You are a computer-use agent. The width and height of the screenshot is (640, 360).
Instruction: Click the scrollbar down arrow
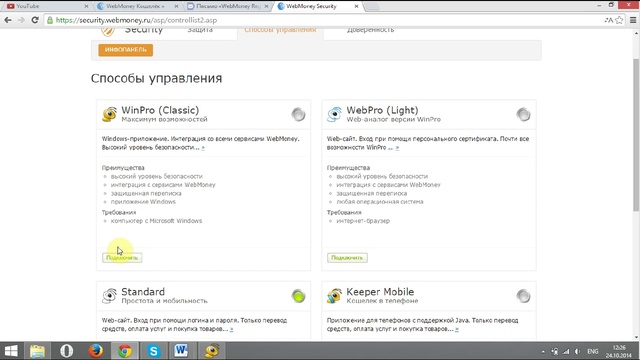point(636,337)
